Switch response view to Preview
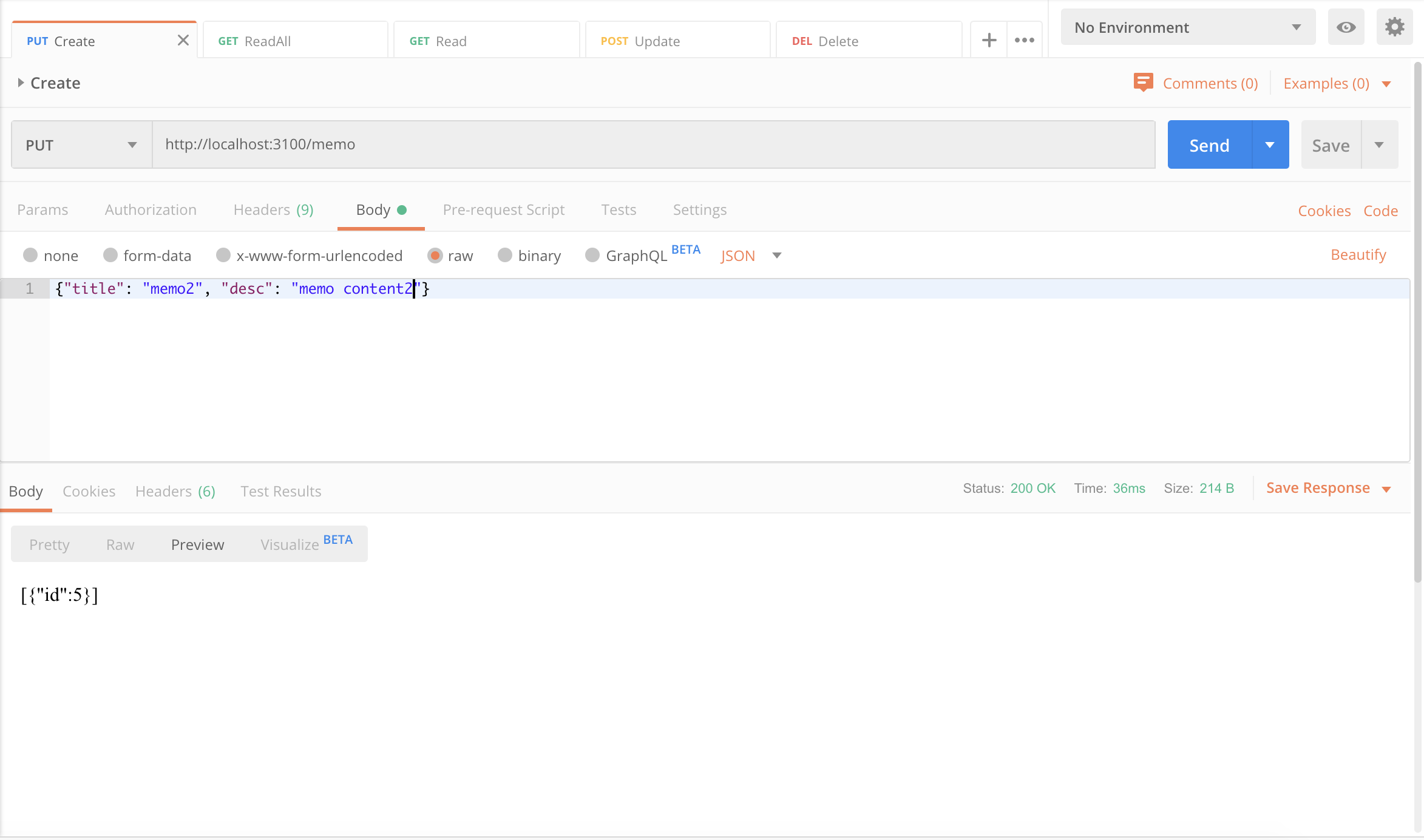Image resolution: width=1424 pixels, height=840 pixels. pos(197,544)
